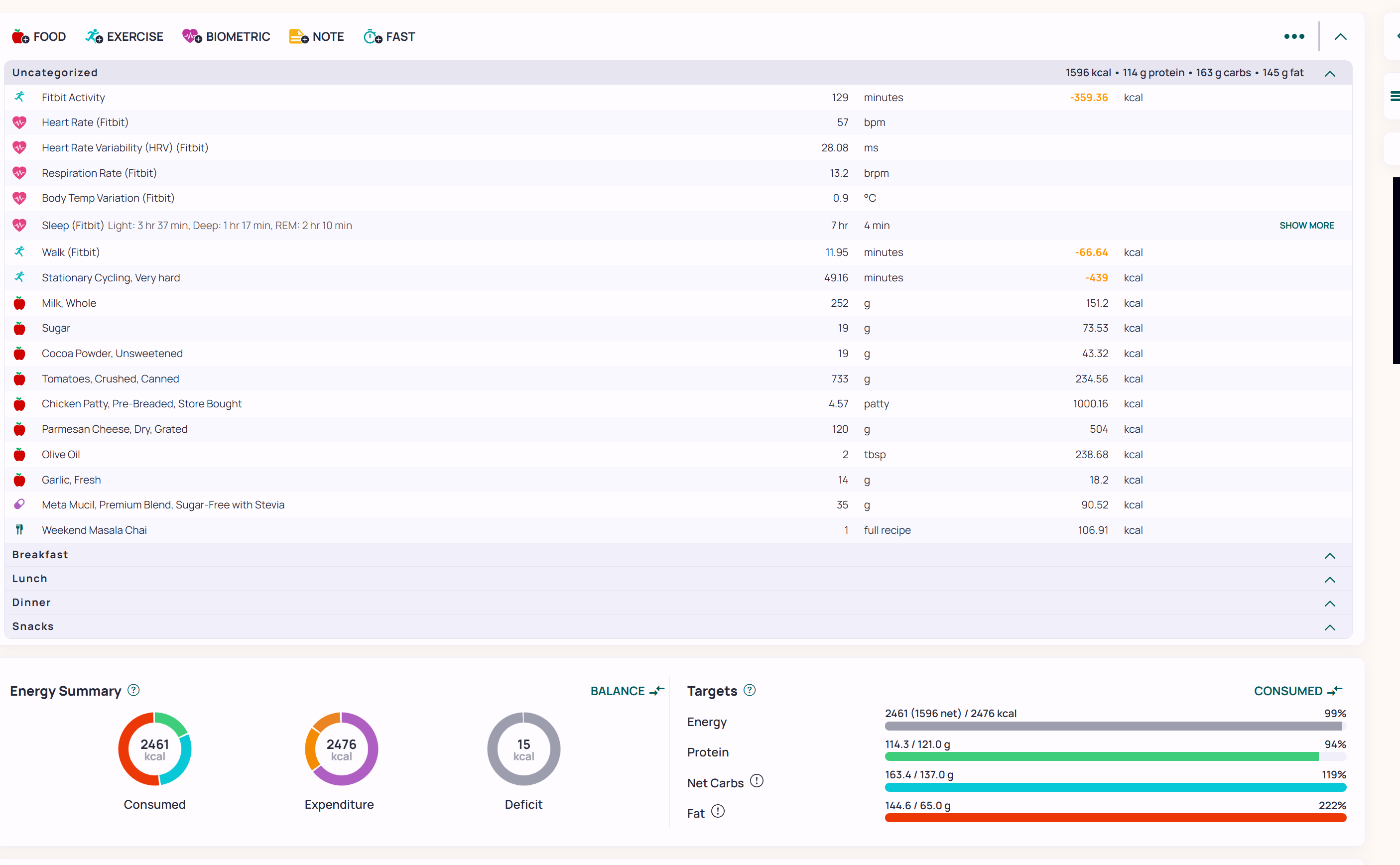Toggle the BALANCE energy summary view
This screenshot has width=1400, height=865.
click(627, 691)
